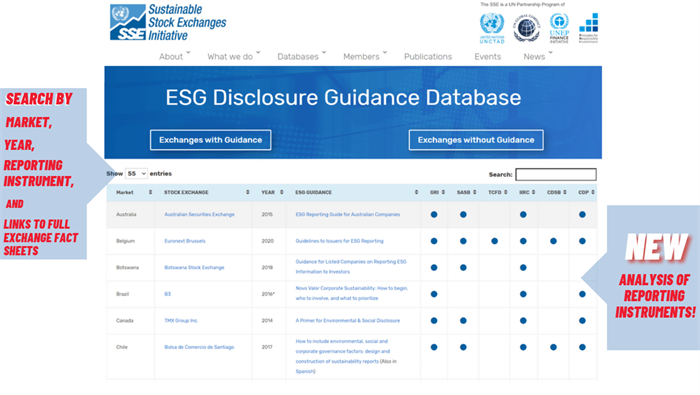Click the GRI dot for Chile
The height and width of the screenshot is (395, 700).
434,347
